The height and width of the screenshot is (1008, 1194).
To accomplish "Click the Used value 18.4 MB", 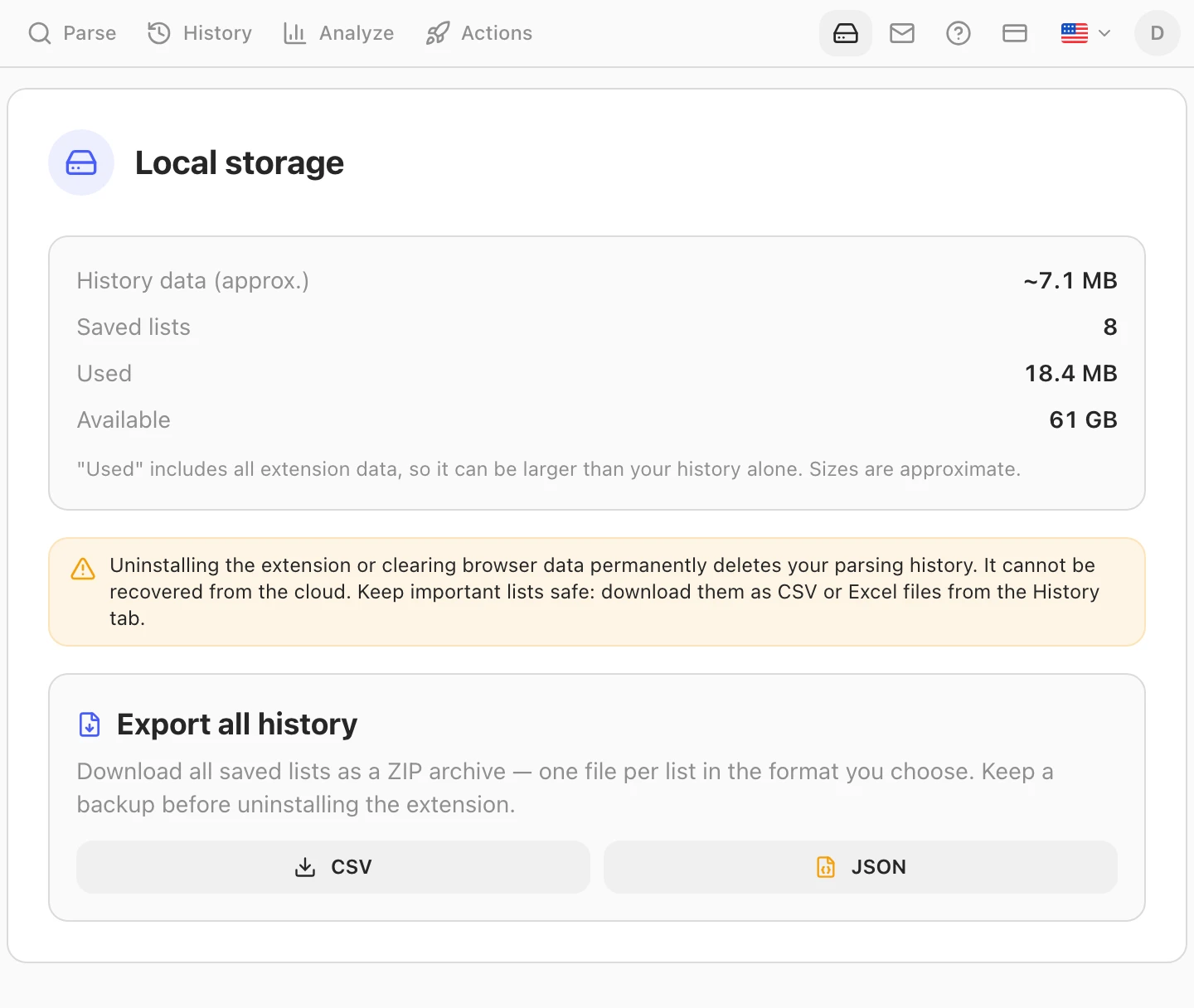I will coord(1071,374).
